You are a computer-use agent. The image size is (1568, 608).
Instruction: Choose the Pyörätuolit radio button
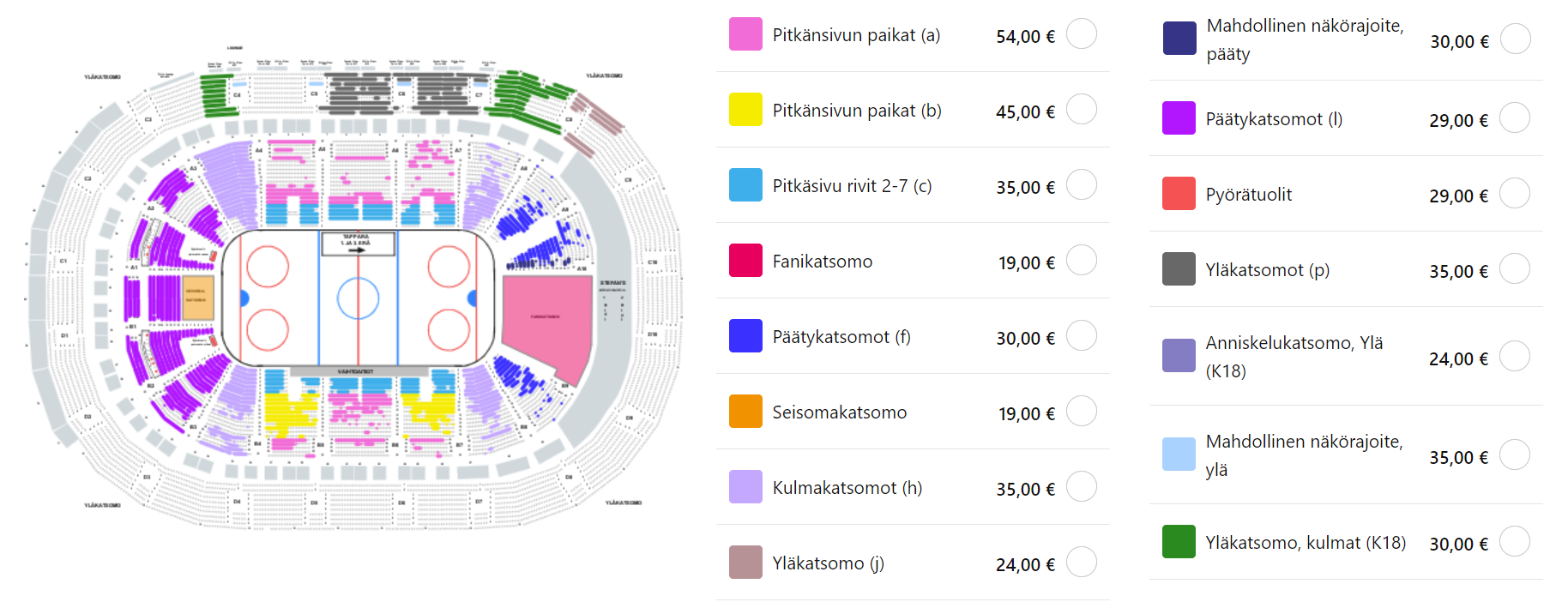tap(1515, 194)
